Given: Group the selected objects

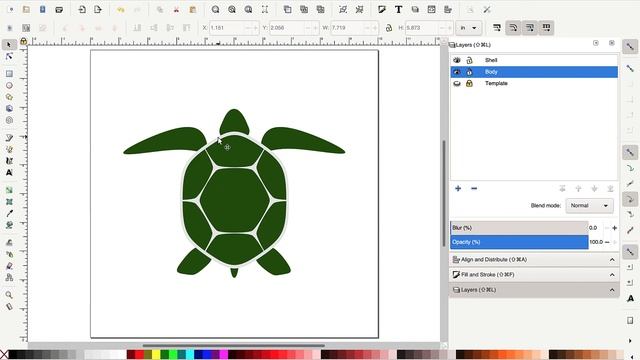Looking at the screenshot, I should pos(343,9).
